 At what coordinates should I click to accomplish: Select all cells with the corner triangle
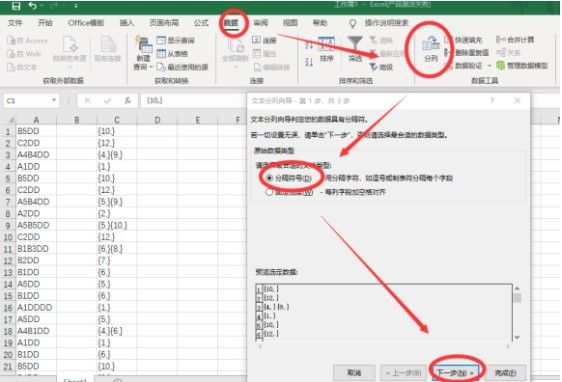(11, 120)
